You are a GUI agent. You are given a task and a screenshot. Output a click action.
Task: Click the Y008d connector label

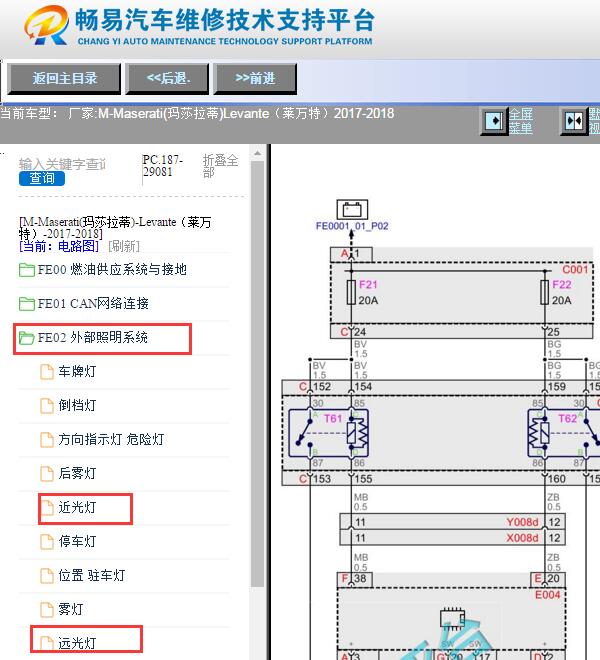click(522, 522)
